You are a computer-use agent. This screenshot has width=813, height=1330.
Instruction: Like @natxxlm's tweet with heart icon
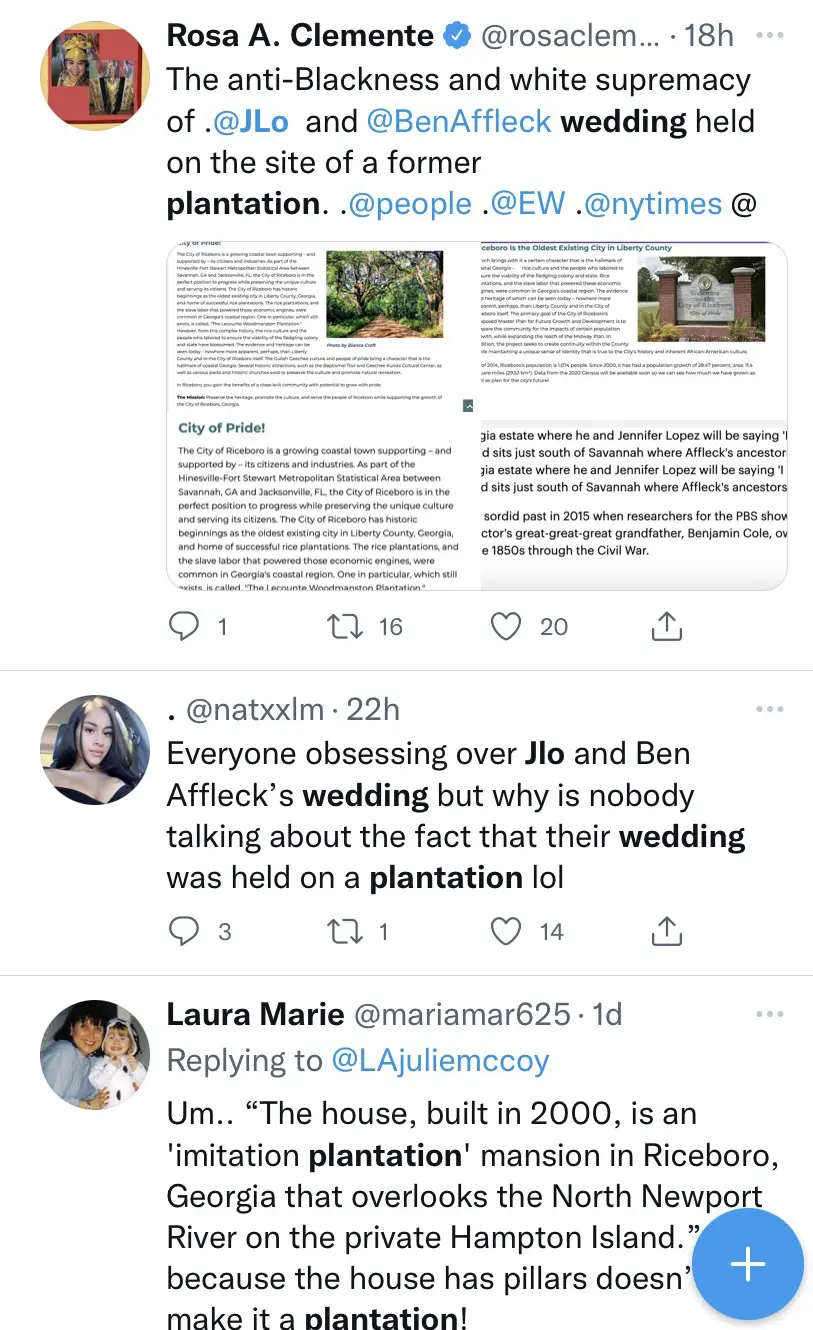[x=507, y=931]
